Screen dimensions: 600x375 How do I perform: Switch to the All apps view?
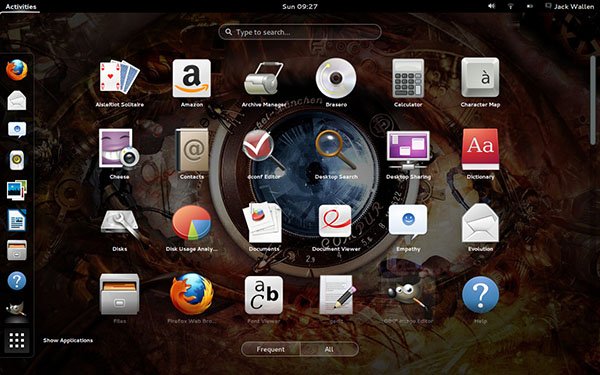pos(329,349)
